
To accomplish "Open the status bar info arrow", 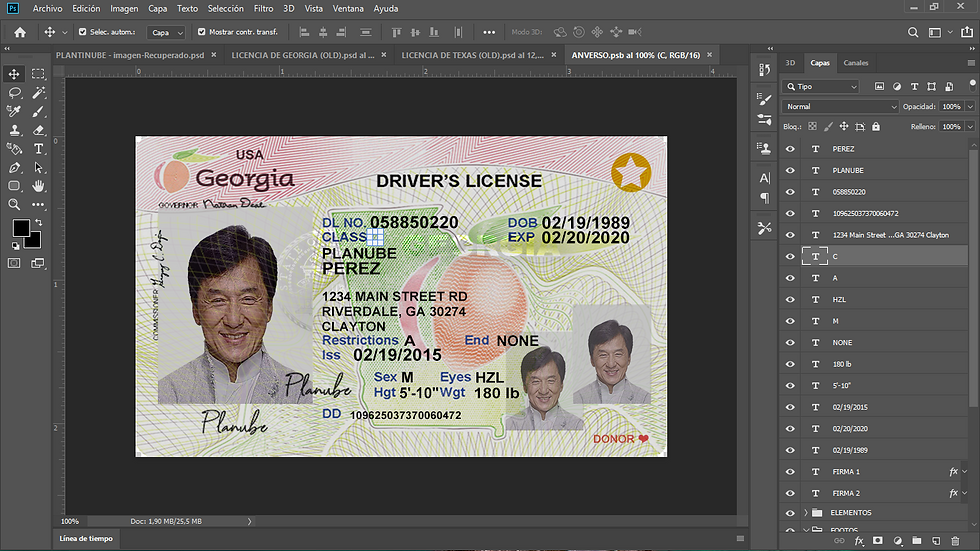I will (249, 521).
